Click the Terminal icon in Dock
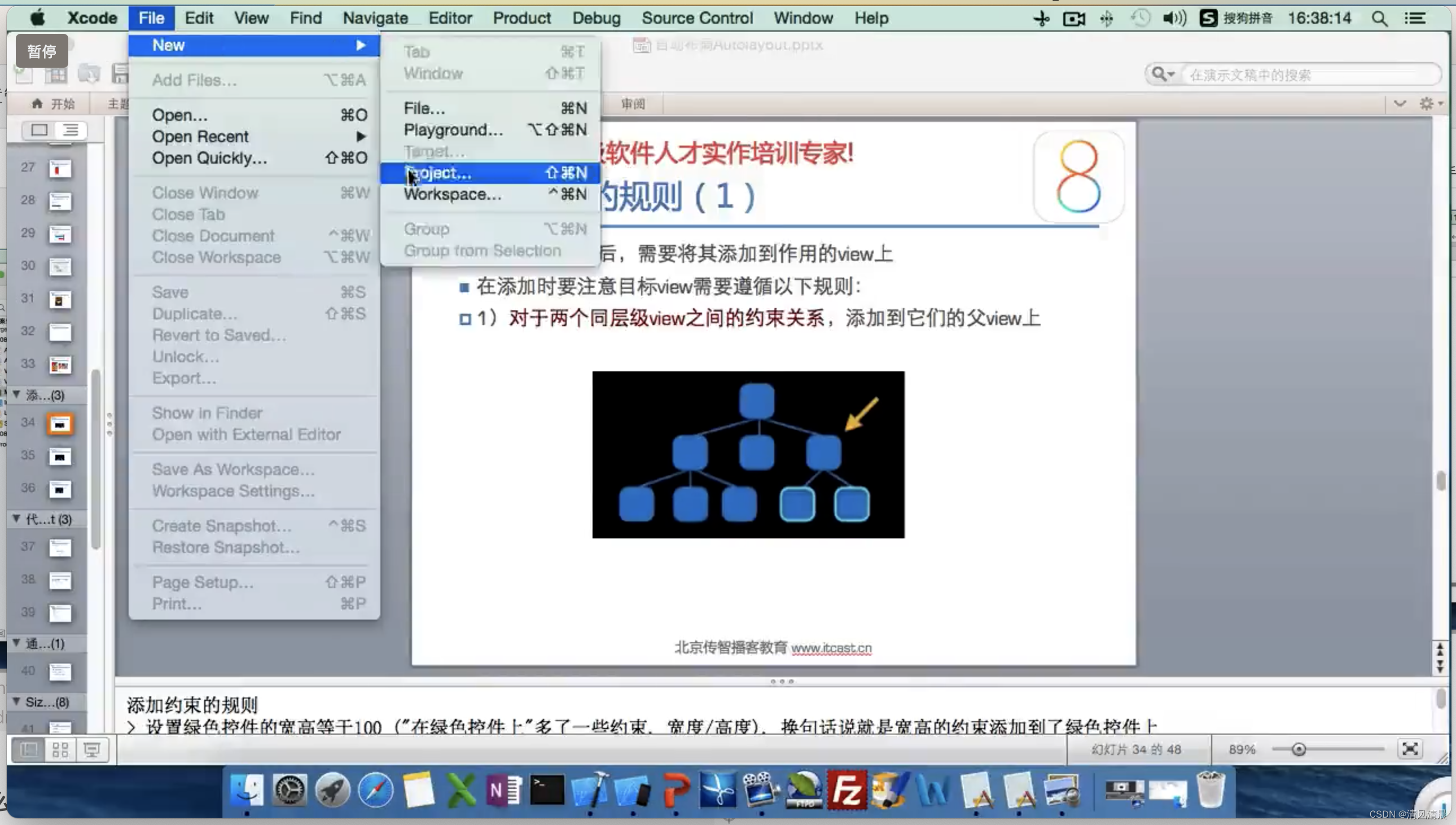This screenshot has height=825, width=1456. coord(547,791)
